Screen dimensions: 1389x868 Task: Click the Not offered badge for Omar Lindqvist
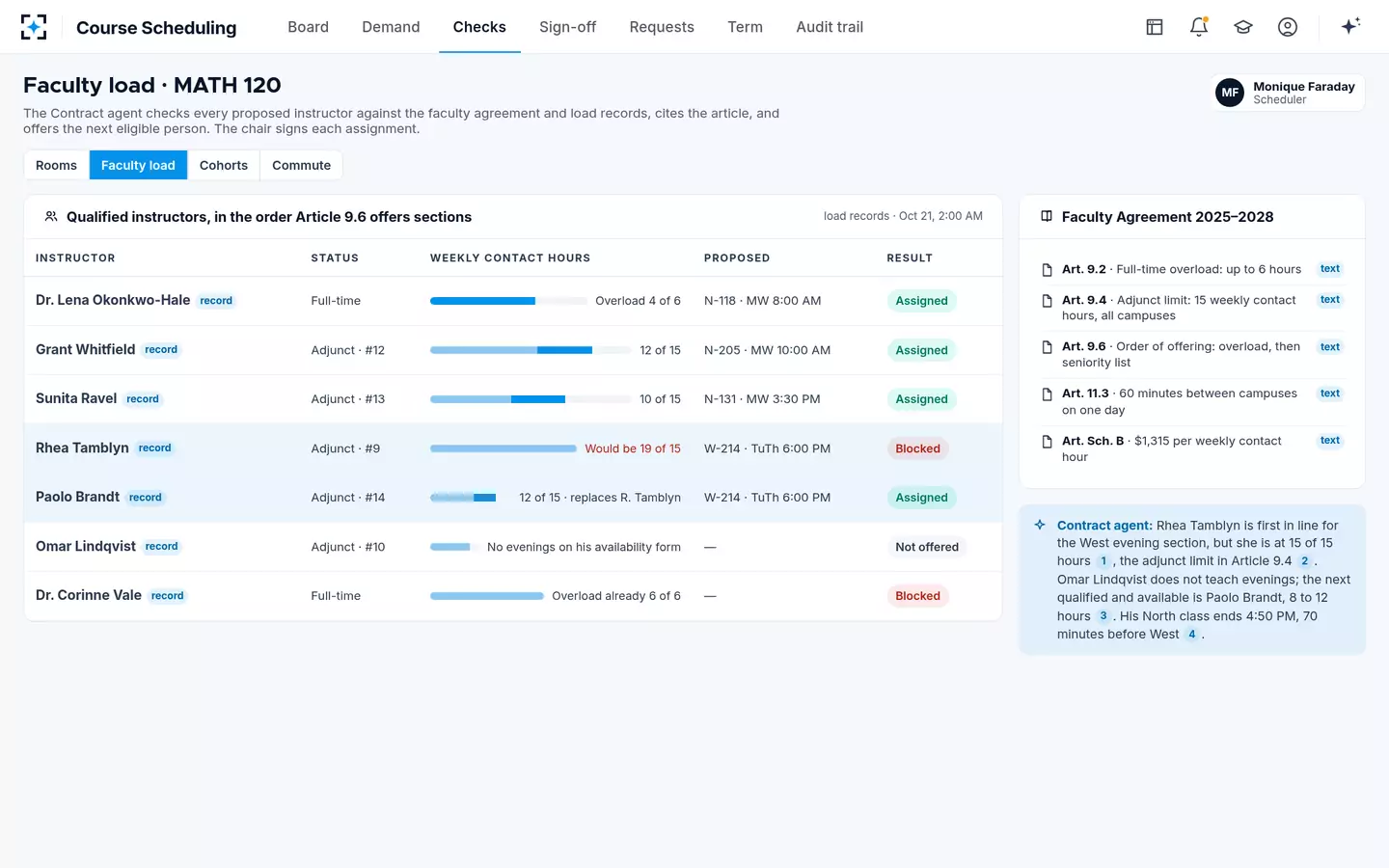(x=927, y=547)
